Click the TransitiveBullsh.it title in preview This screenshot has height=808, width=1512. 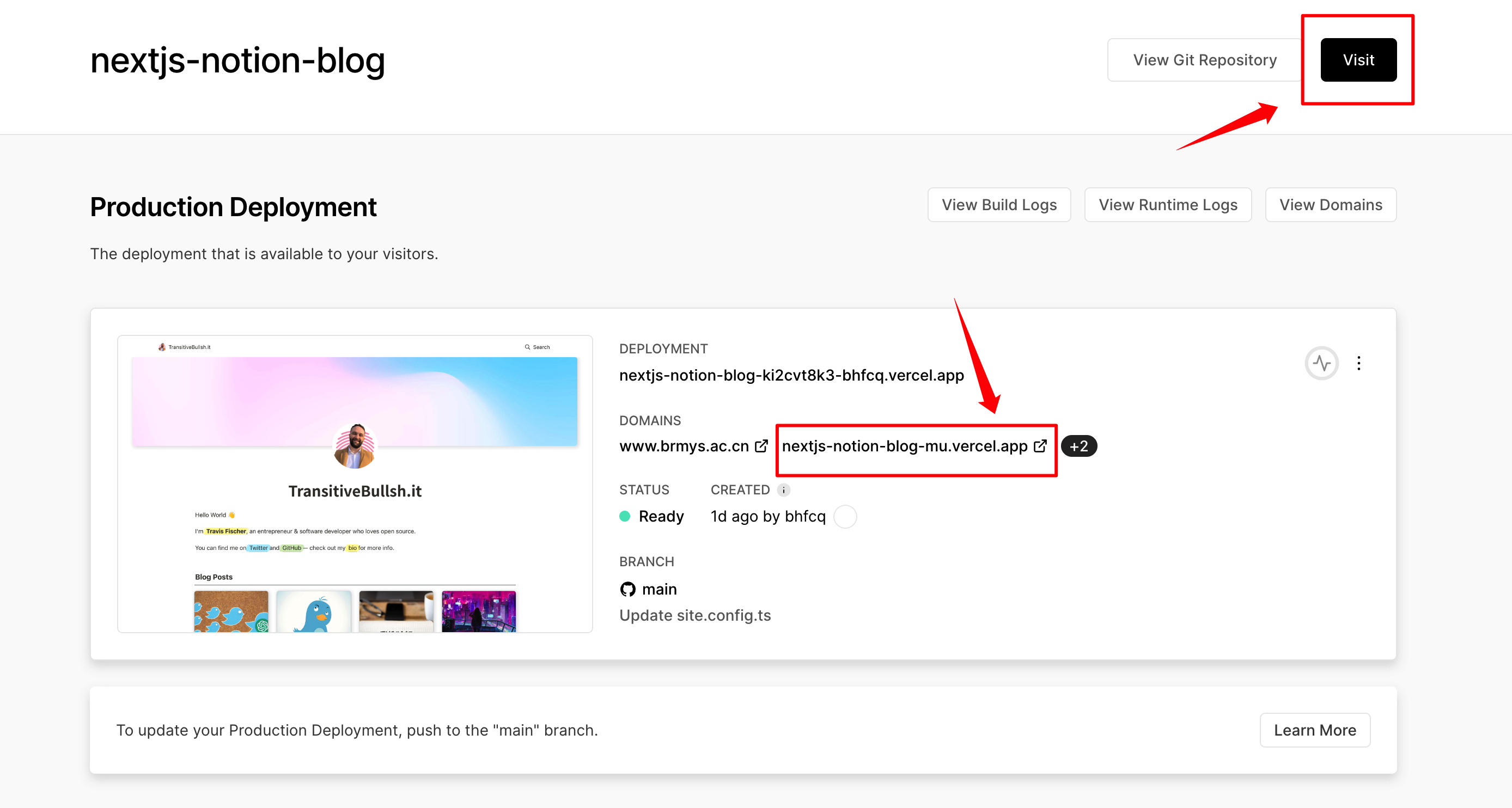coord(355,491)
